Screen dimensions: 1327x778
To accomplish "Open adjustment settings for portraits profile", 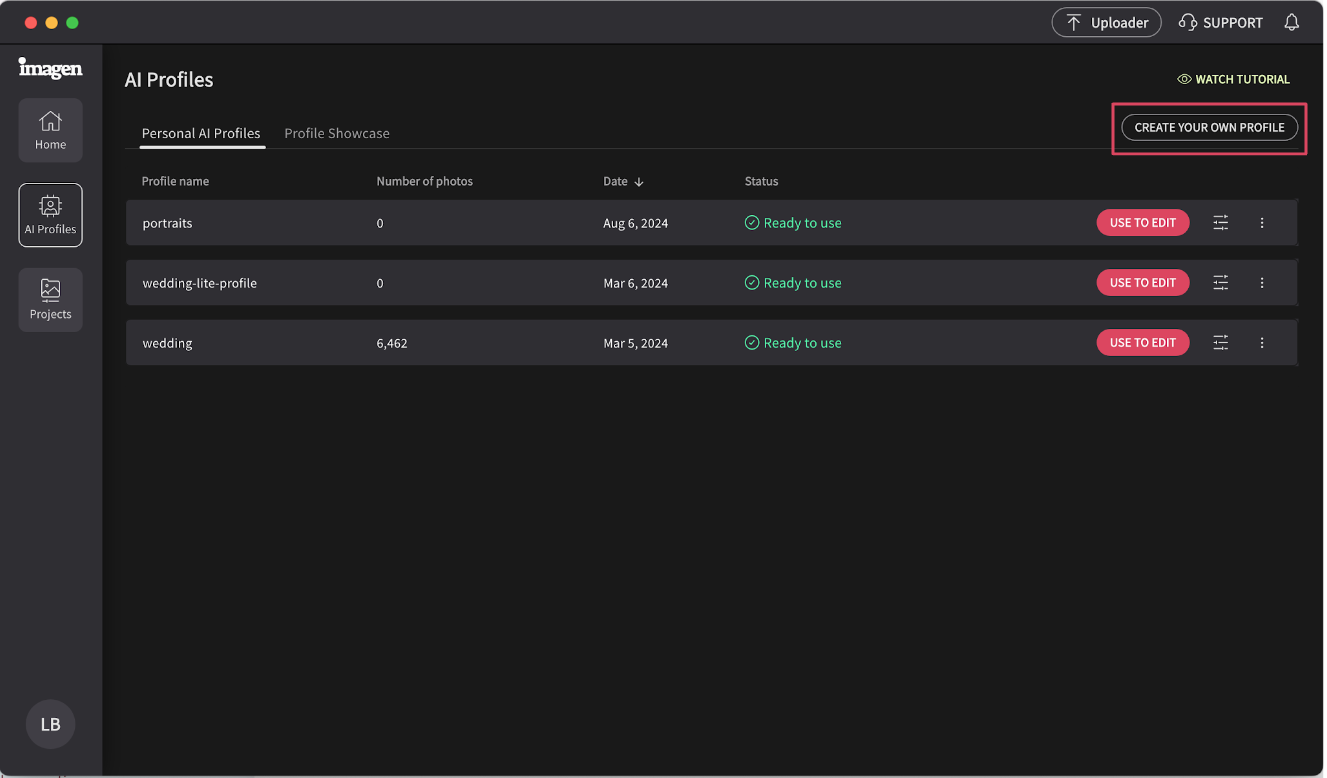I will (x=1221, y=223).
